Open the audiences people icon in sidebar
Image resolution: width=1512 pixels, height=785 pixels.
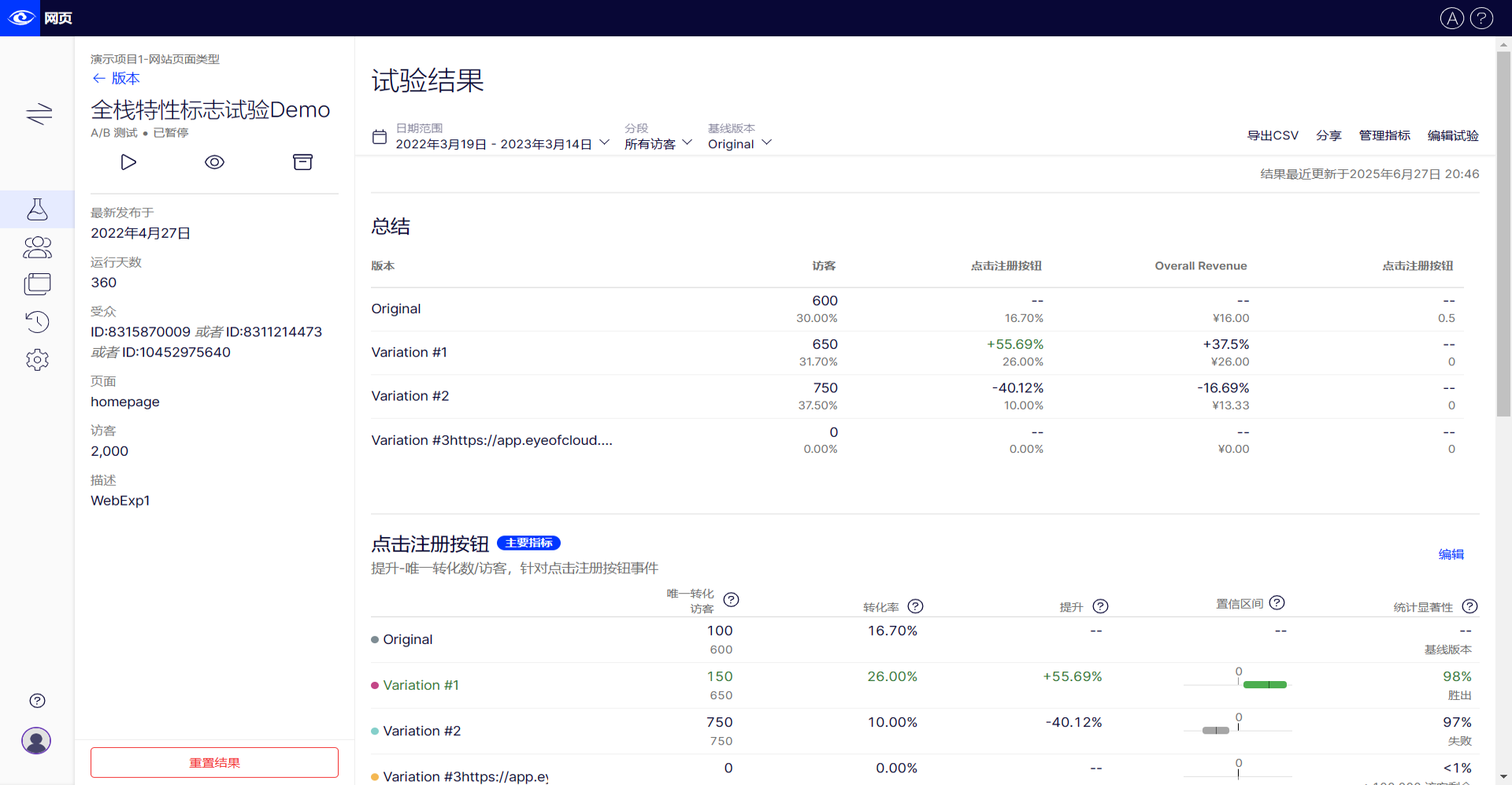tap(37, 247)
